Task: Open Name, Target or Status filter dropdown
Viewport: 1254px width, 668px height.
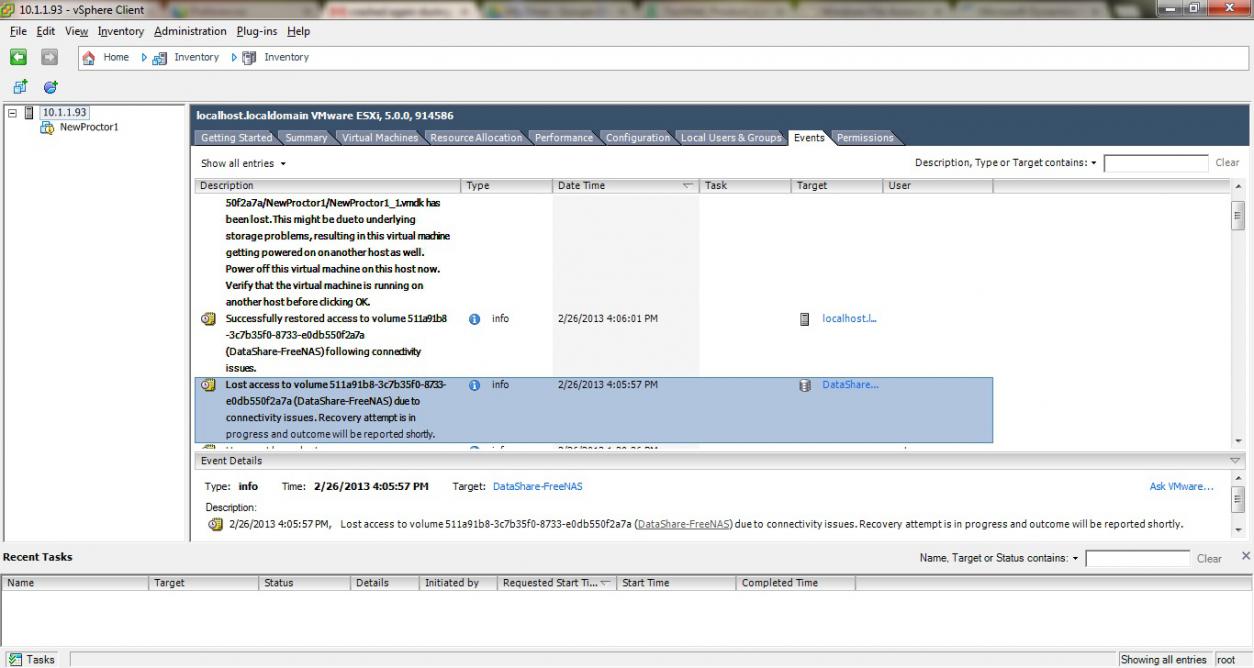Action: [999, 558]
